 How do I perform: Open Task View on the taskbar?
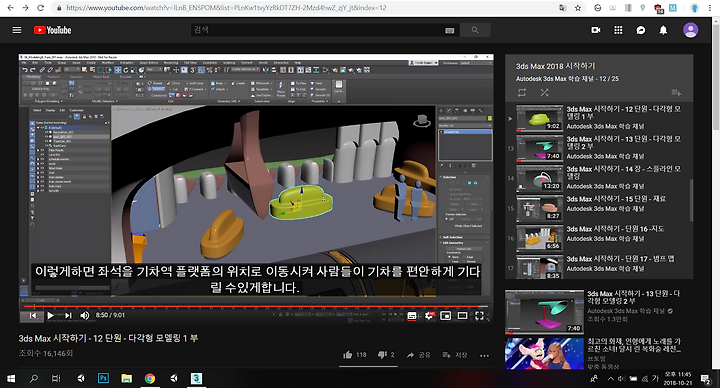click(56, 378)
